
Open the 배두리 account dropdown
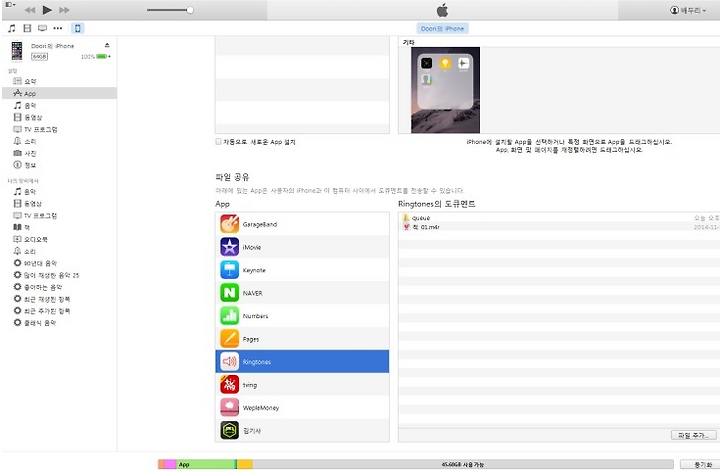pyautogui.click(x=688, y=10)
